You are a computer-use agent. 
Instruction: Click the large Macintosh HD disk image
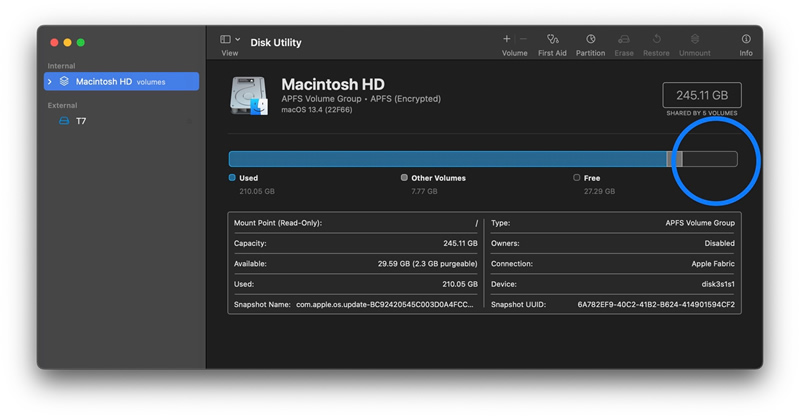[249, 95]
